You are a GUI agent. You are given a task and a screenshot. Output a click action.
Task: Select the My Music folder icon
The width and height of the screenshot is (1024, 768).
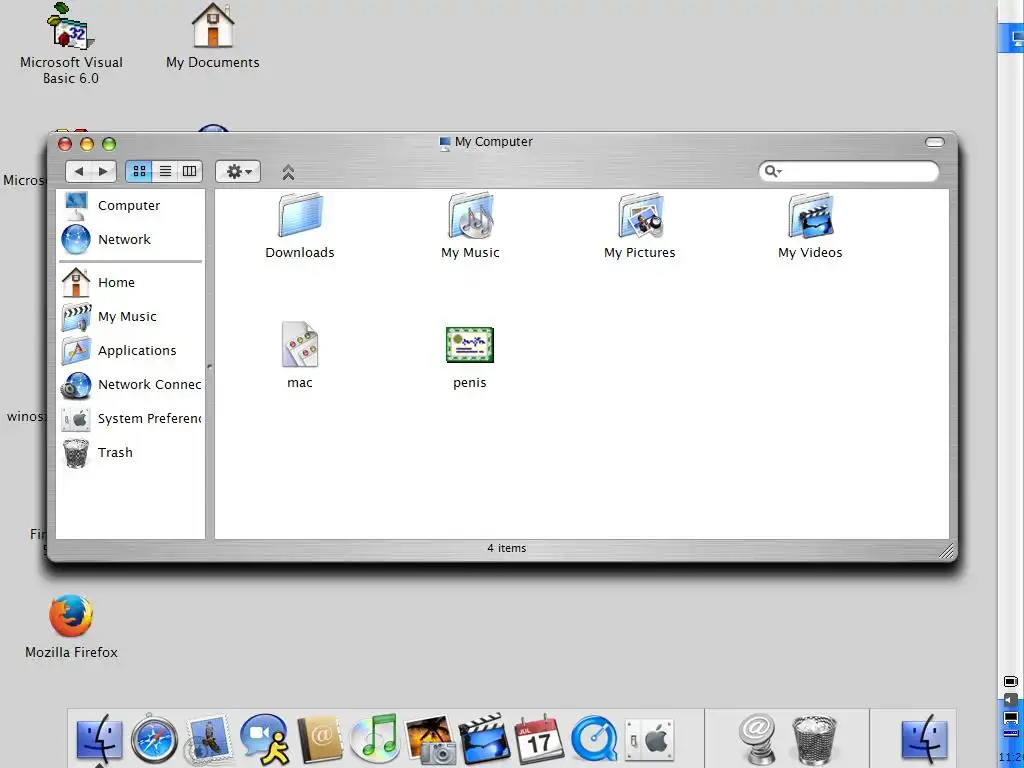tap(470, 215)
